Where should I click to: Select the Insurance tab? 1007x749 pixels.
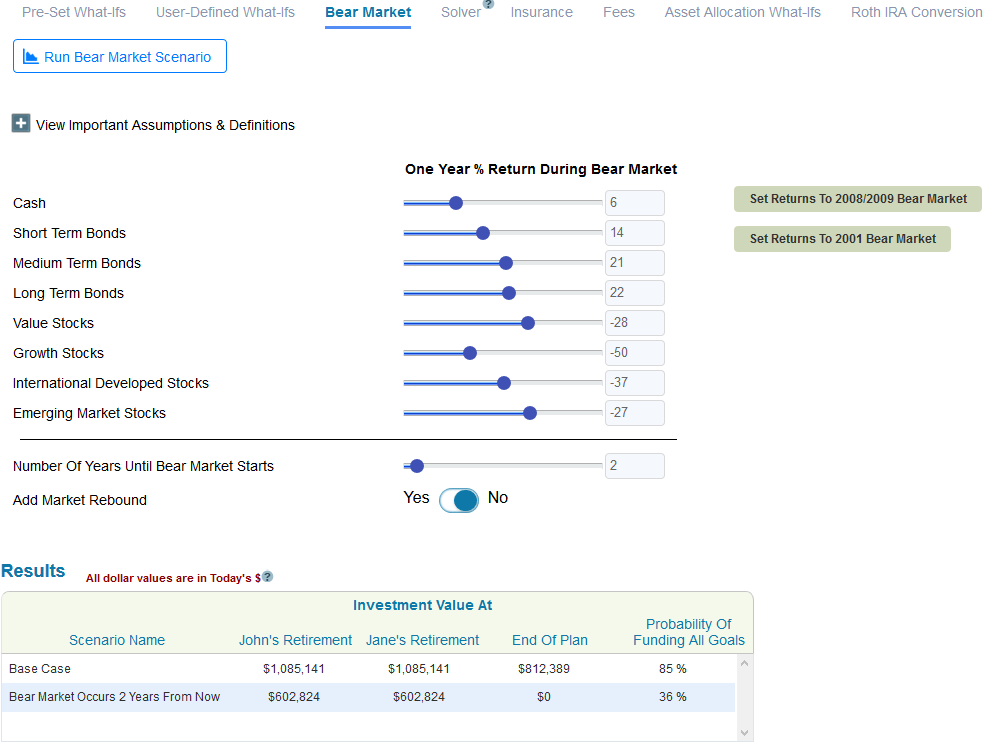tap(541, 13)
